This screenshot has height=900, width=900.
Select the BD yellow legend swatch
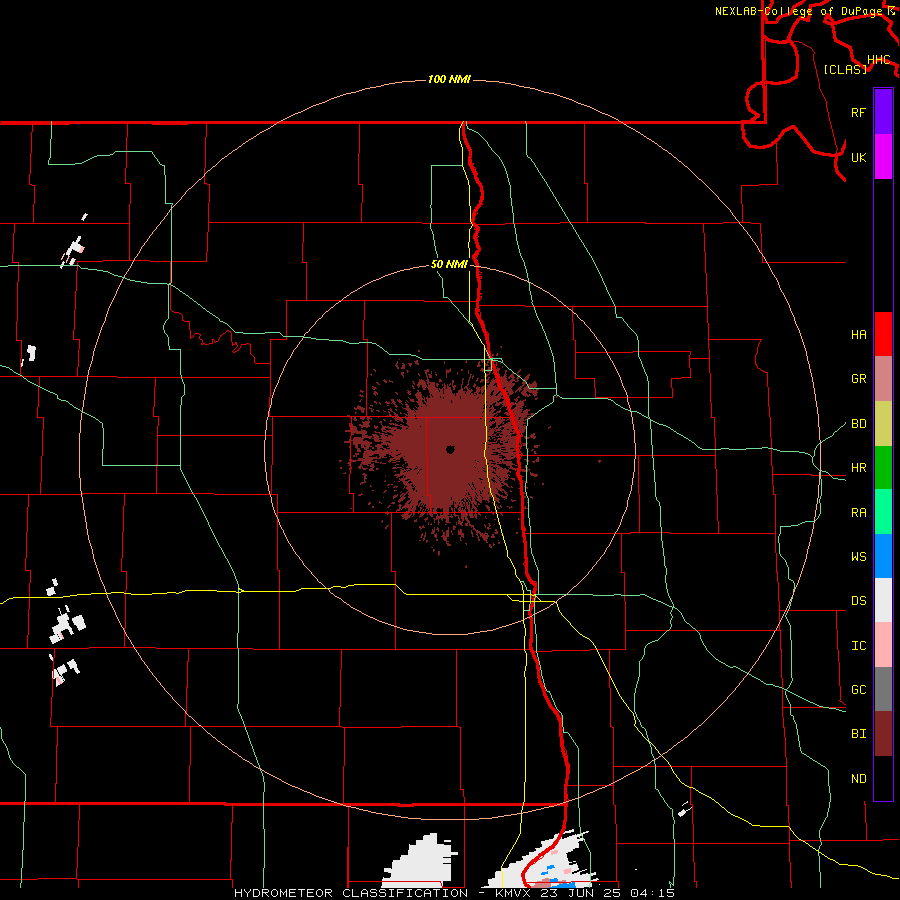tap(883, 424)
